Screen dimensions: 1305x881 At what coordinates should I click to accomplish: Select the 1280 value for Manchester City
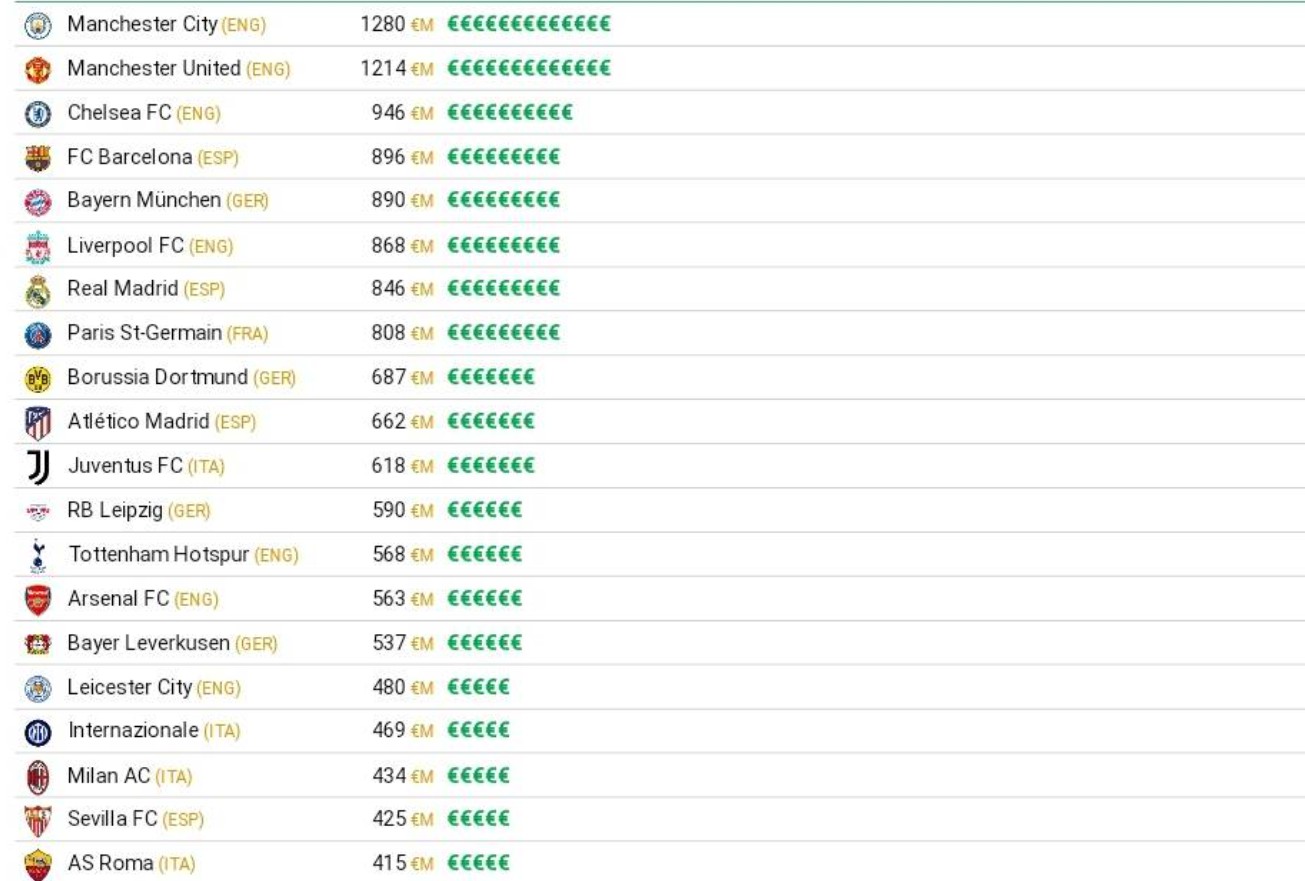click(x=383, y=24)
